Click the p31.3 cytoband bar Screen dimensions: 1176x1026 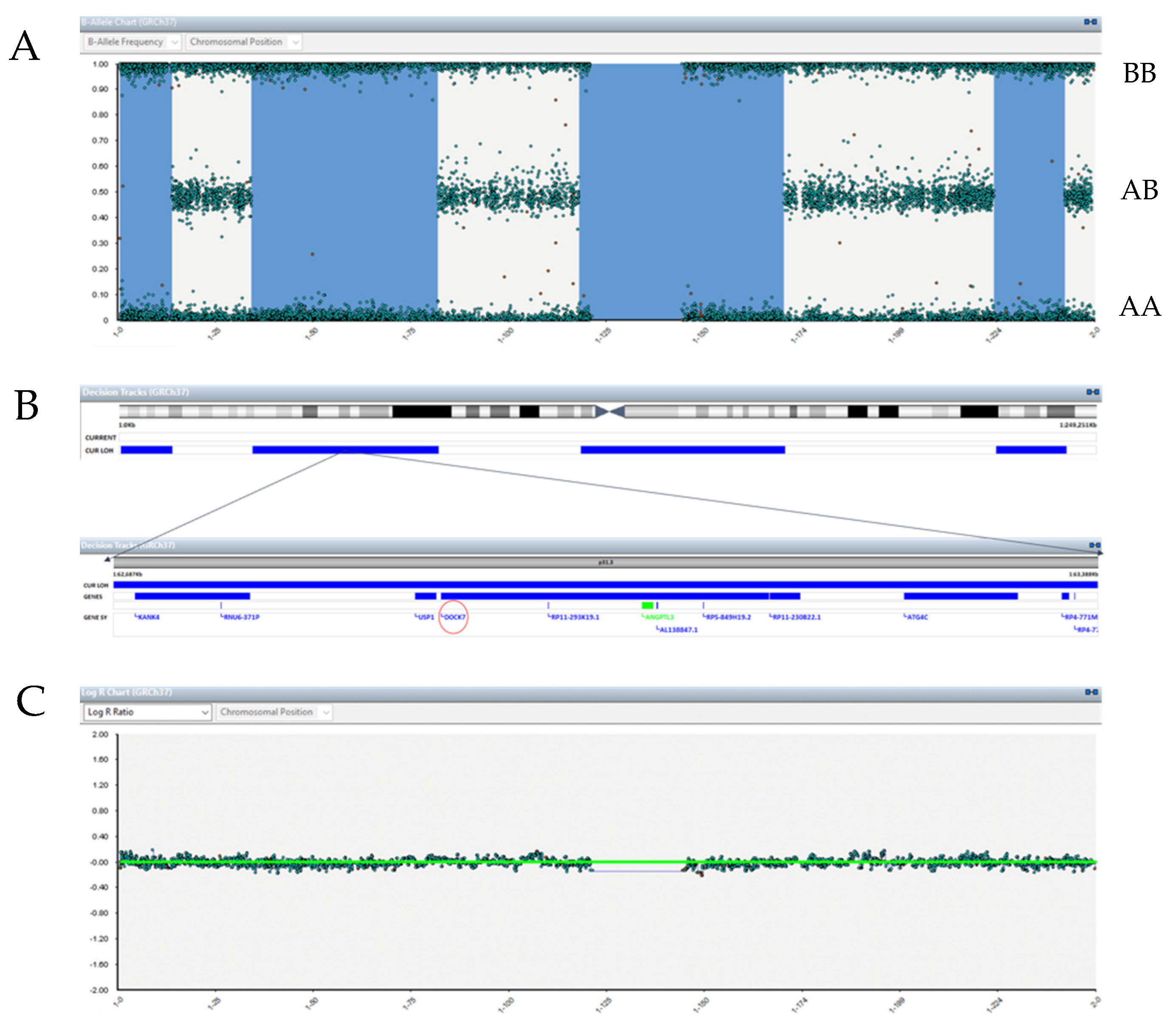[x=605, y=562]
